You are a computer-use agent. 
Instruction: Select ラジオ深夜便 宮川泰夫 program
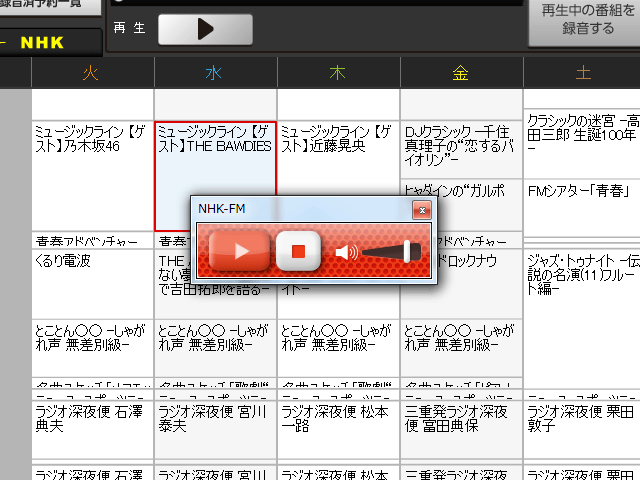[215, 429]
